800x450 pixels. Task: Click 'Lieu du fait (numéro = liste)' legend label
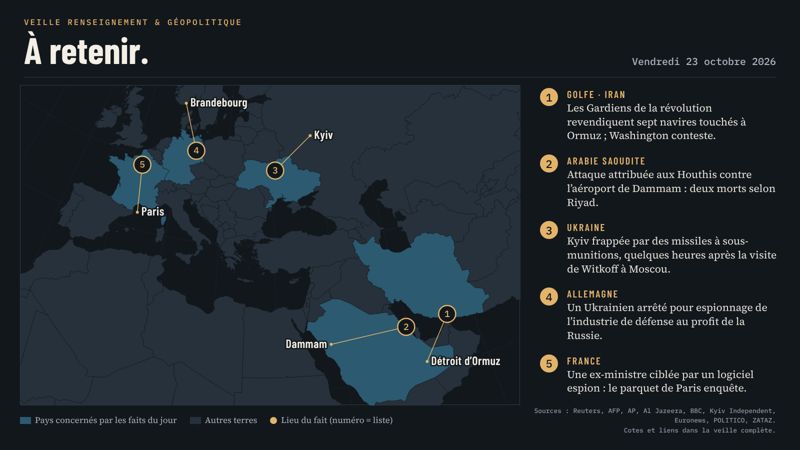pyautogui.click(x=337, y=420)
